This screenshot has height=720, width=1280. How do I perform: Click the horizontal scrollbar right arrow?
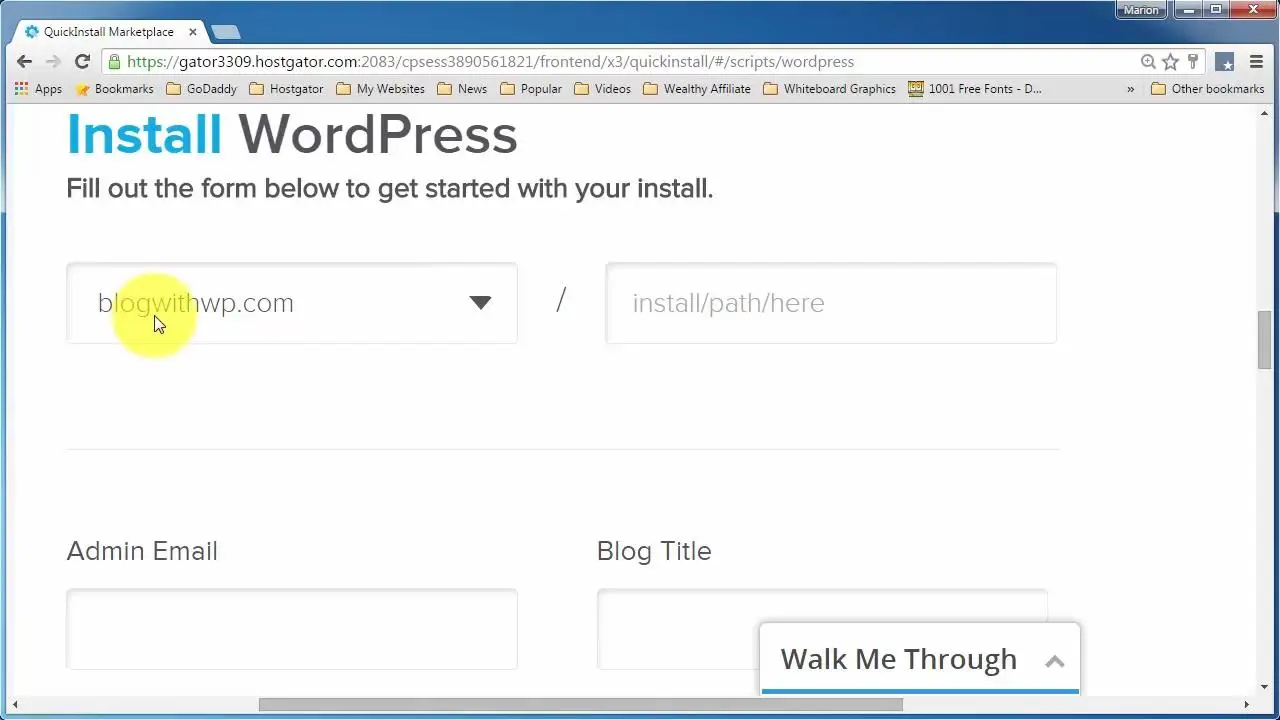[1246, 705]
